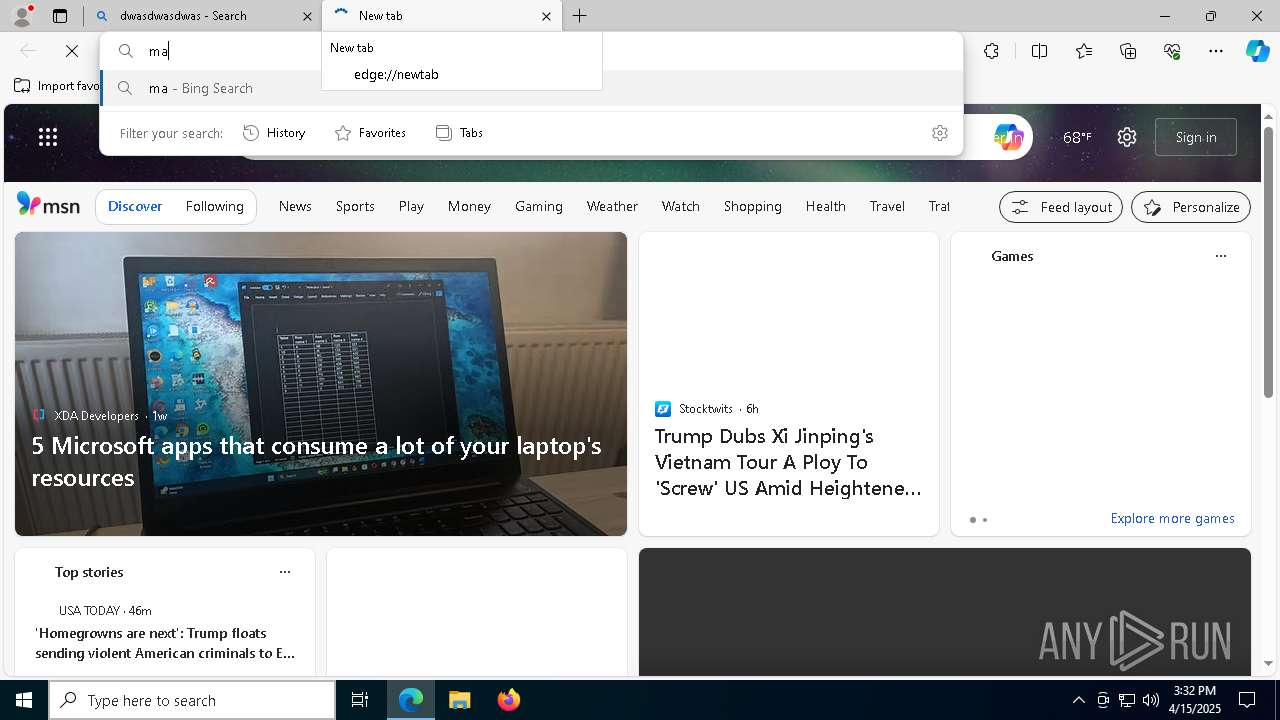The width and height of the screenshot is (1280, 720).
Task: Open the 'Homegrowns are next' story
Action: 165,643
